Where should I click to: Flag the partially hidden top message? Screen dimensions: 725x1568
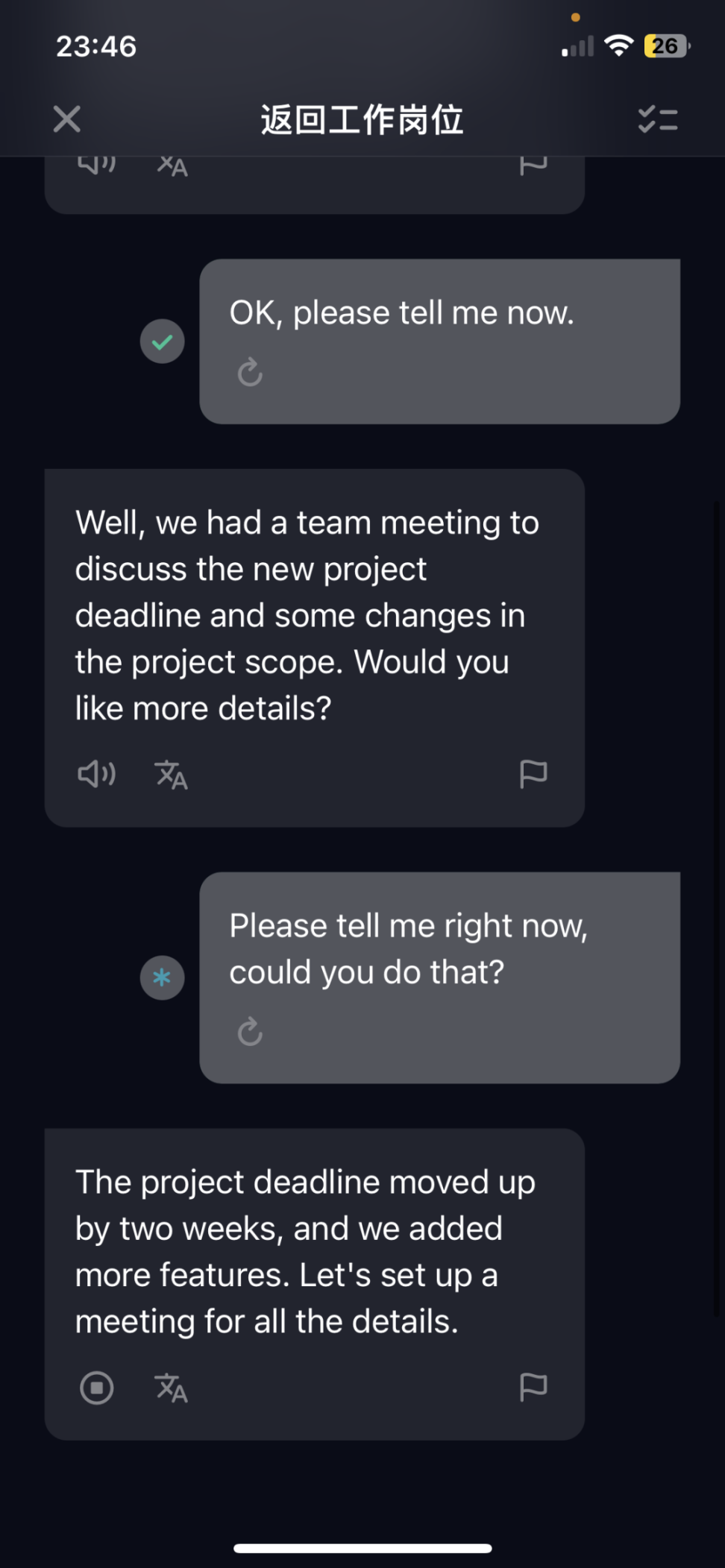pos(533,166)
